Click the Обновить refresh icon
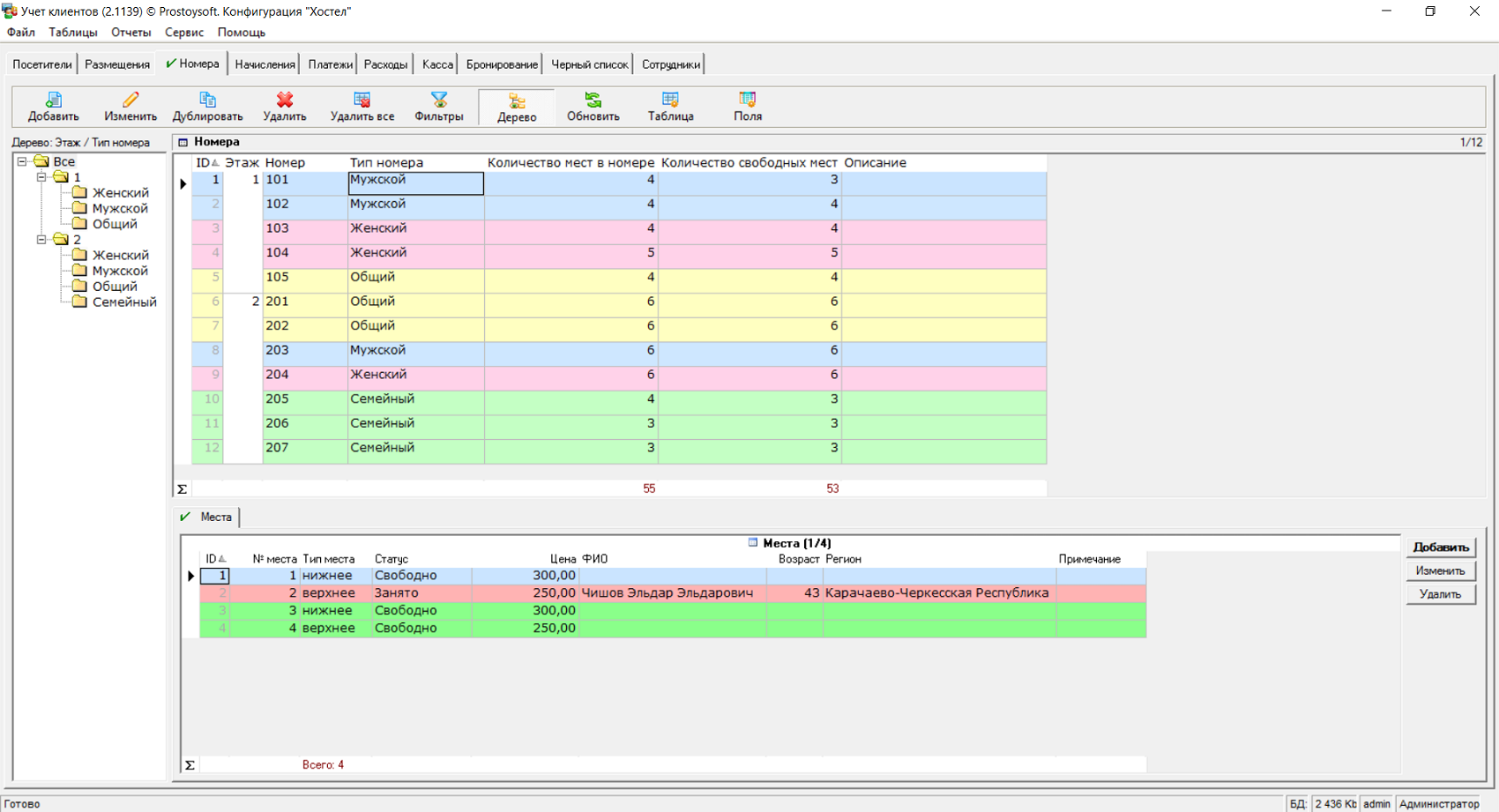Viewport: 1499px width, 812px height. coord(593,100)
